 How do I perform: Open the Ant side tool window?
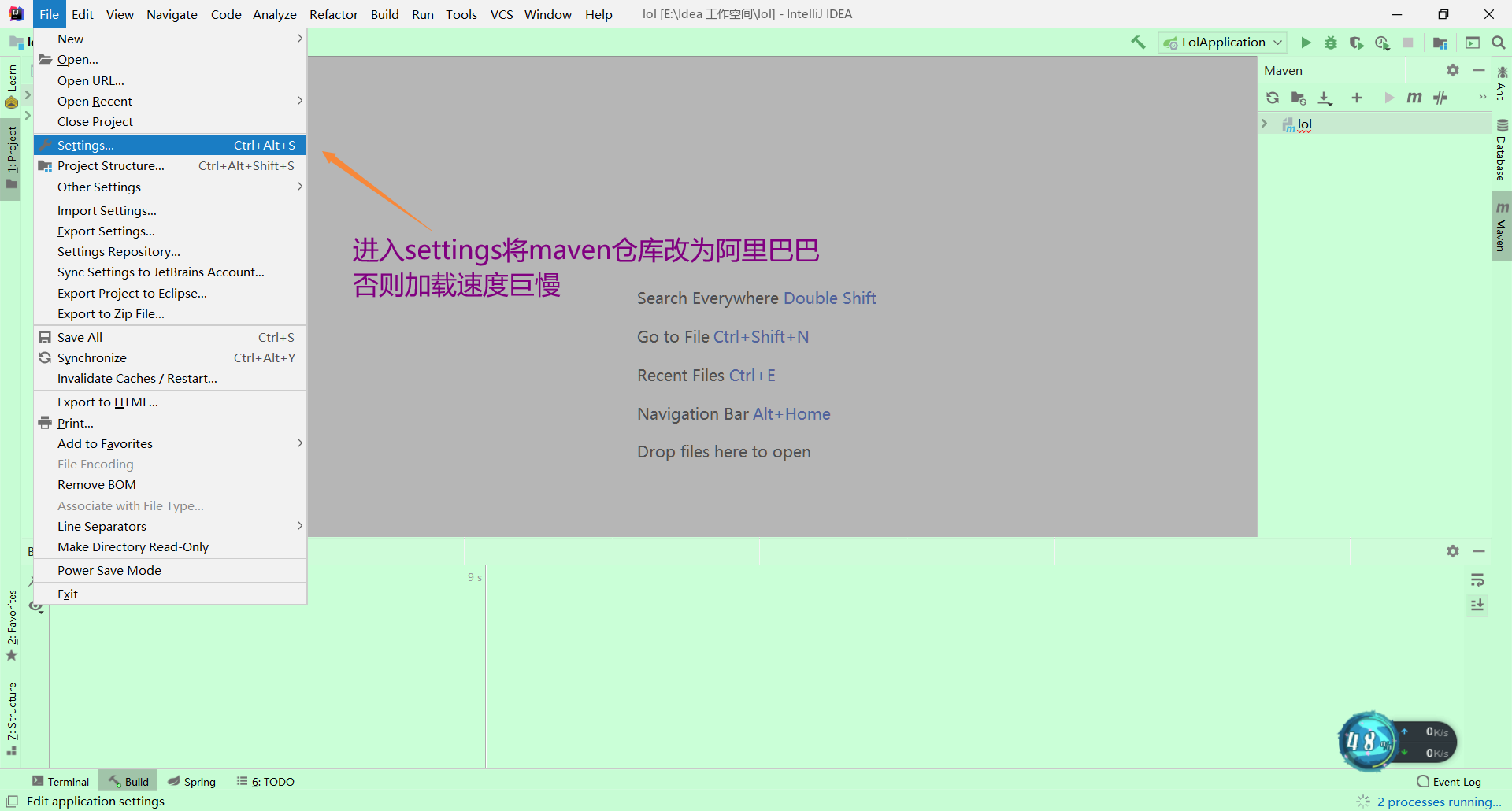(1502, 83)
